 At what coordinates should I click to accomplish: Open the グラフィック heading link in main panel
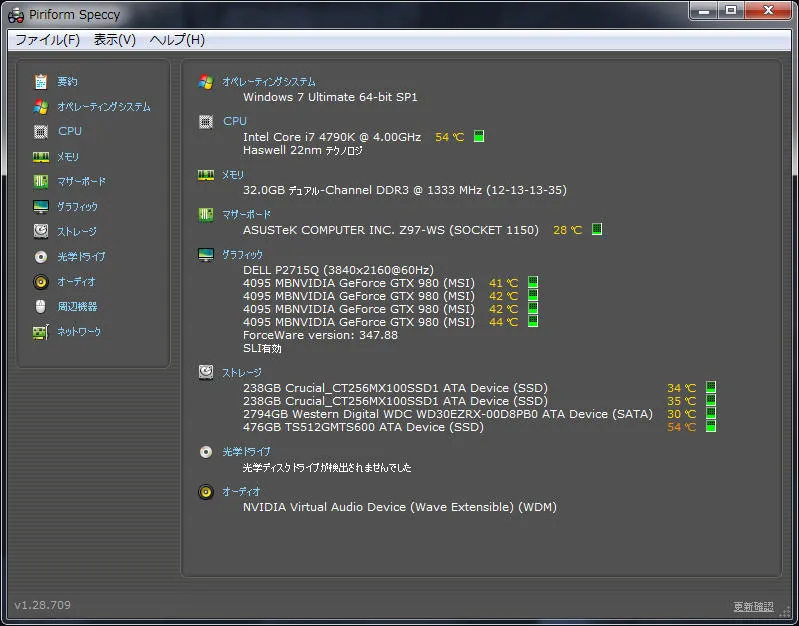tap(242, 254)
